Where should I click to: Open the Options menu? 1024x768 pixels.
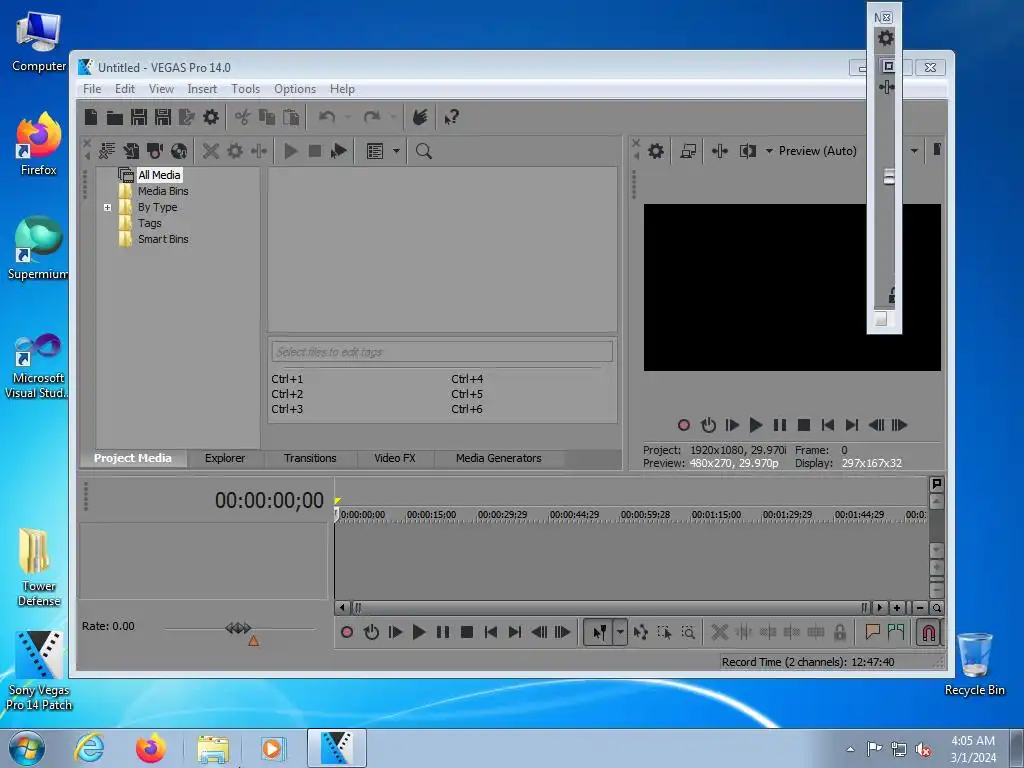pos(295,89)
